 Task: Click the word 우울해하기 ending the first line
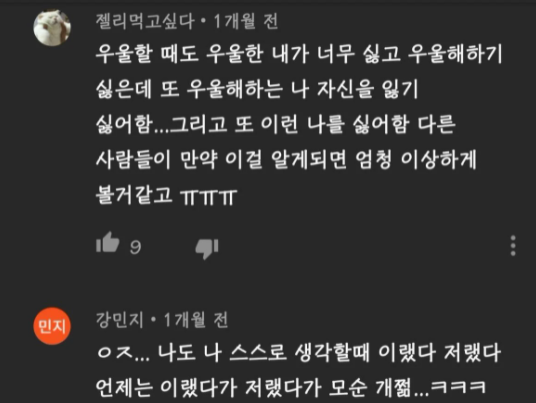pos(455,54)
